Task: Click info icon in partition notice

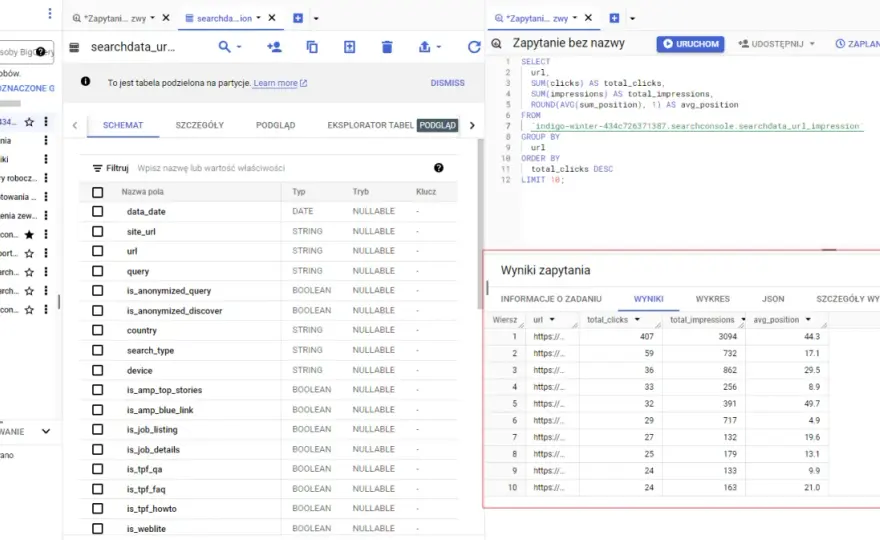Action: tap(85, 81)
